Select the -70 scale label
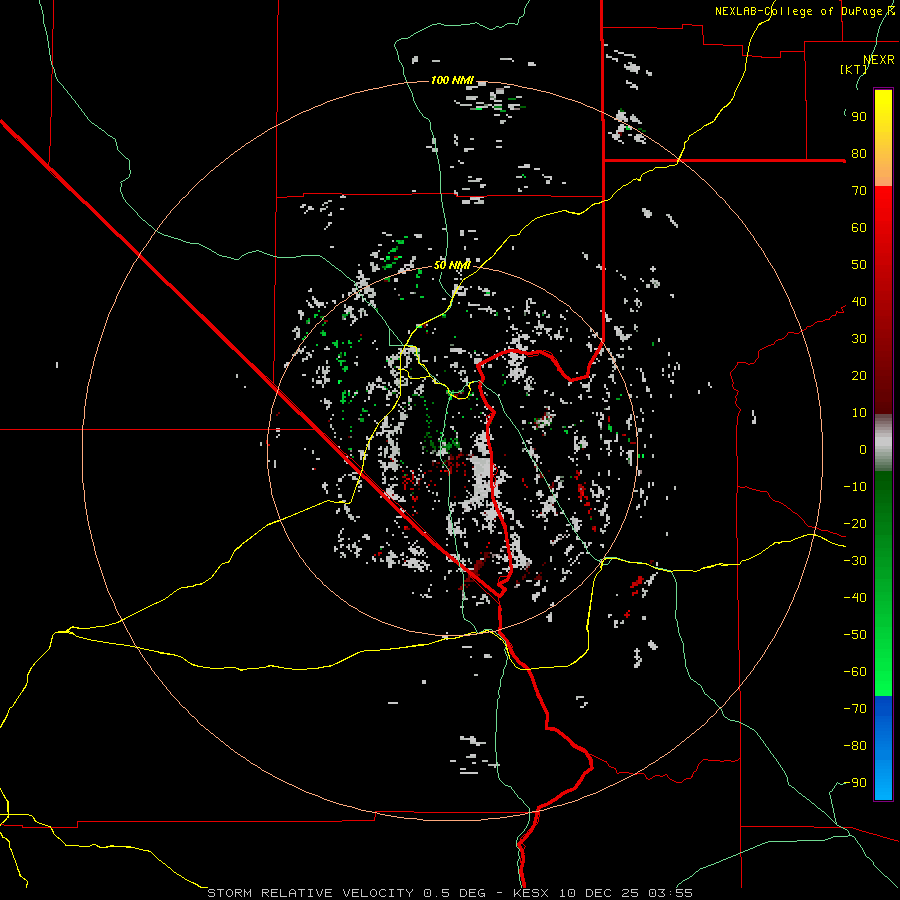The width and height of the screenshot is (900, 900). tap(855, 709)
